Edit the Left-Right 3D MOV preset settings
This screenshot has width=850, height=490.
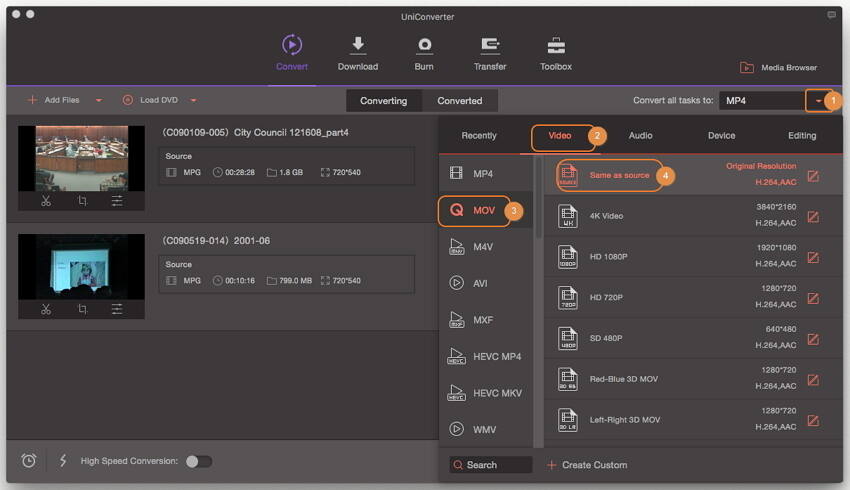click(813, 421)
